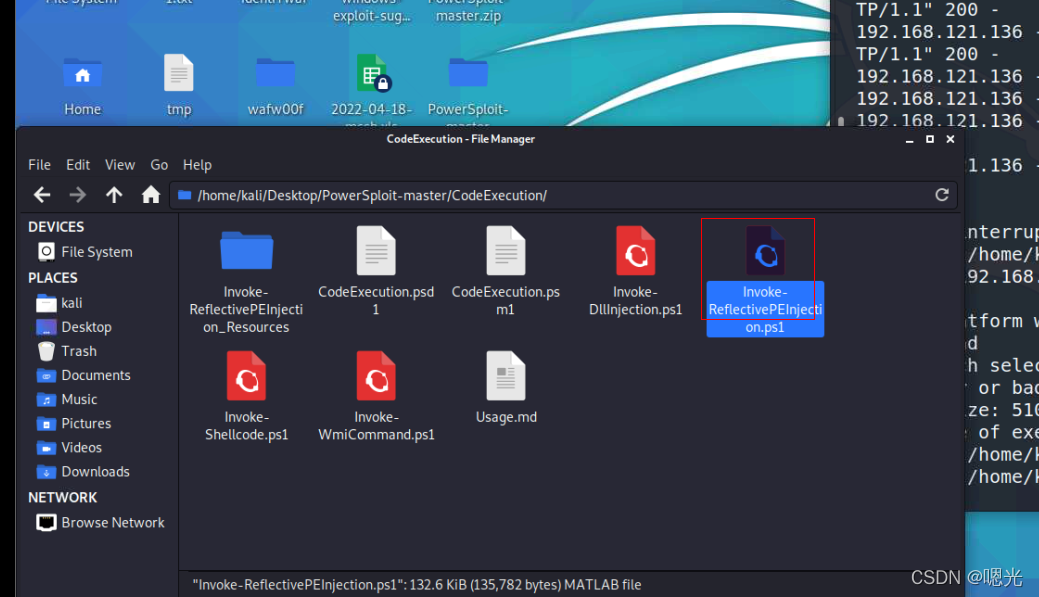The height and width of the screenshot is (597, 1039).
Task: Open the Help menu
Action: (197, 164)
